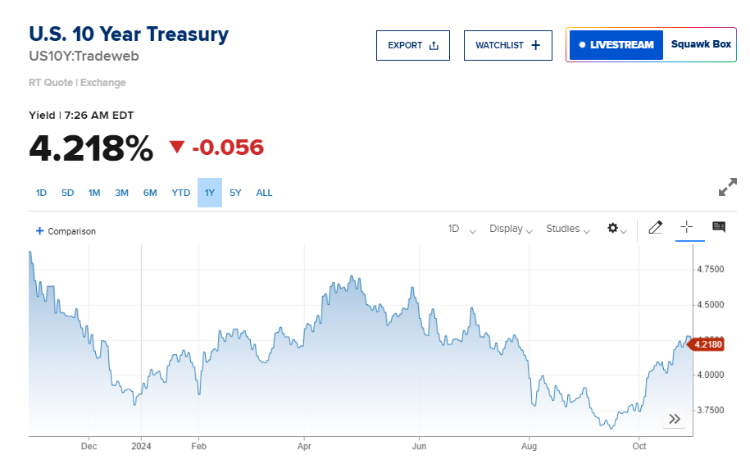Click the plus icon next to Comparison

40,231
